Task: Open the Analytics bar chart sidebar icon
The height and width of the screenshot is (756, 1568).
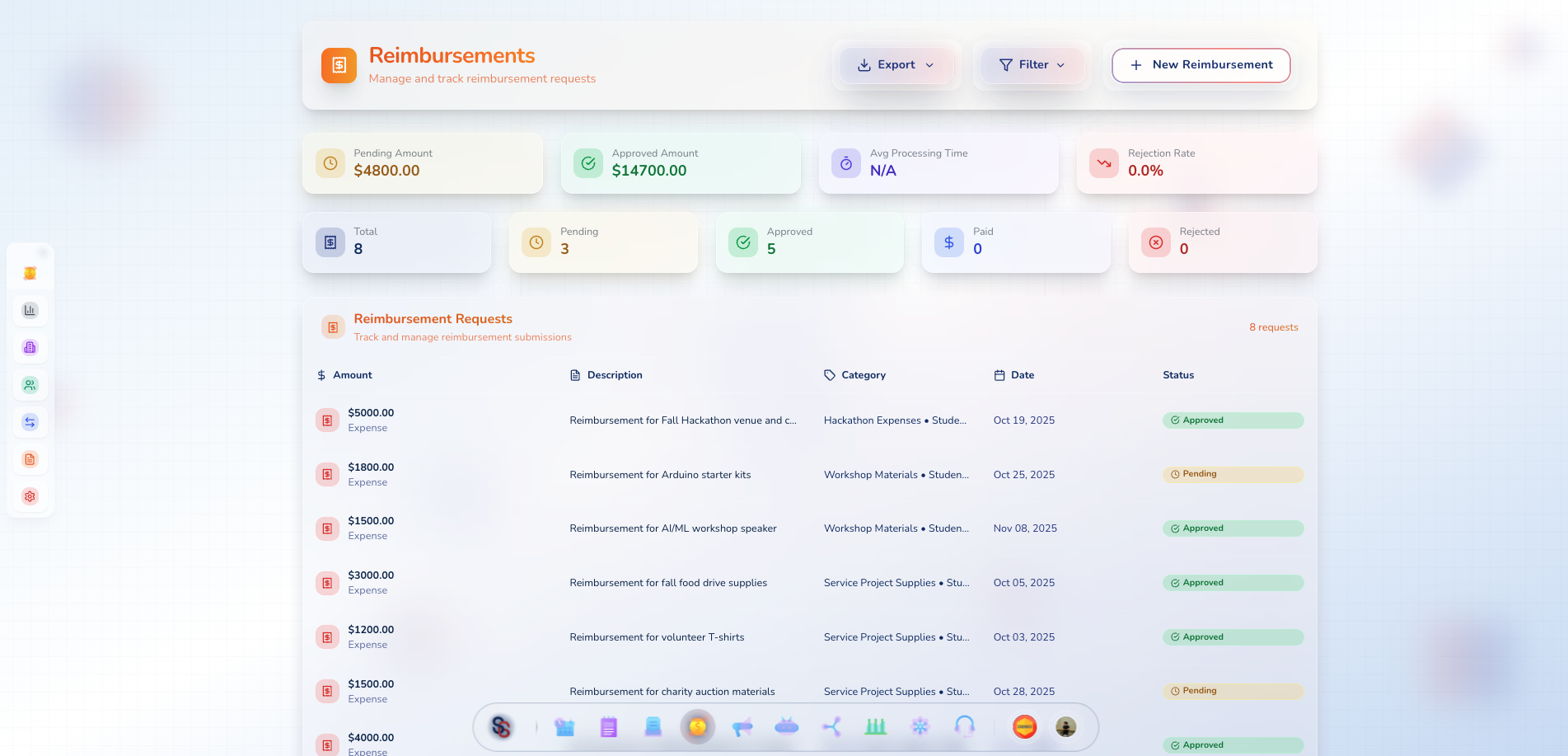Action: point(30,310)
